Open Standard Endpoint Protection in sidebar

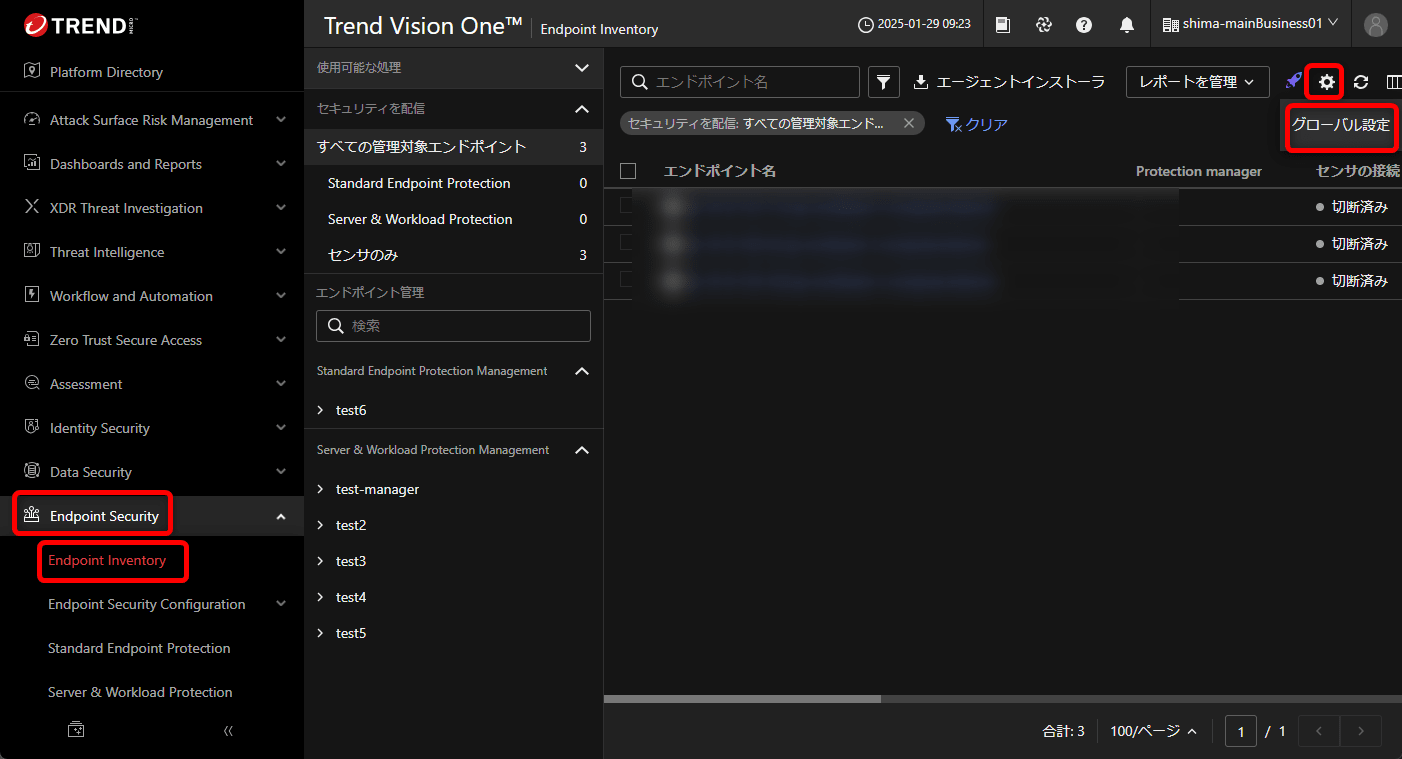point(139,648)
